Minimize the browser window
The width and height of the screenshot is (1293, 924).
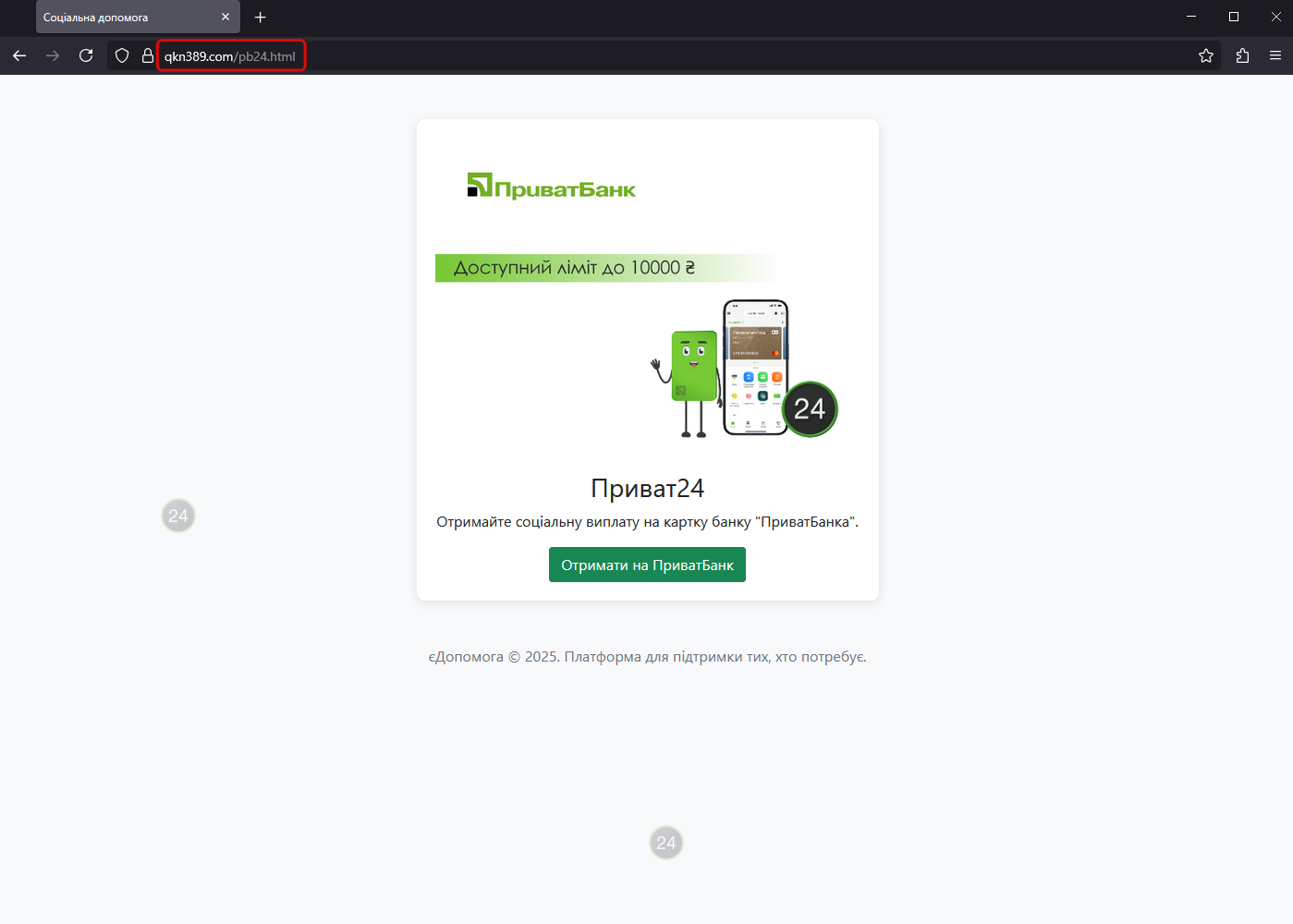1191,17
